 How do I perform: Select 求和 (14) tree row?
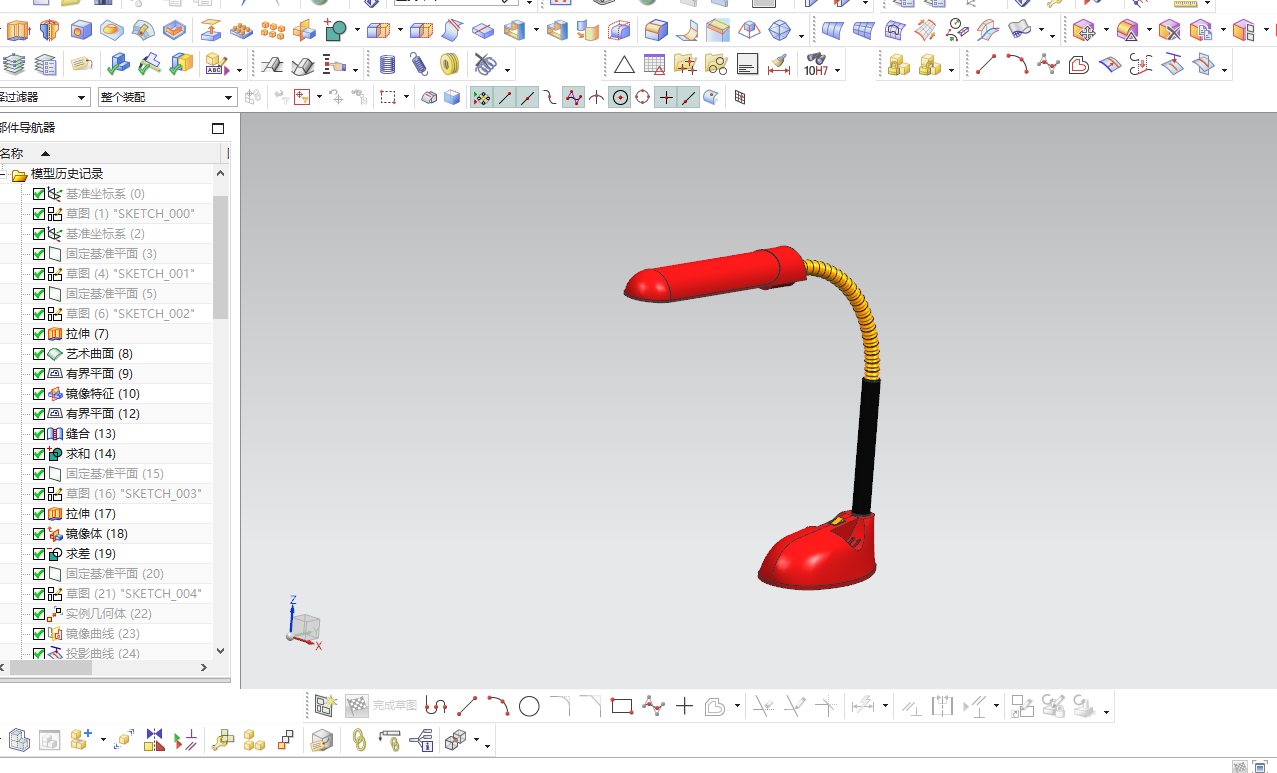[x=91, y=454]
